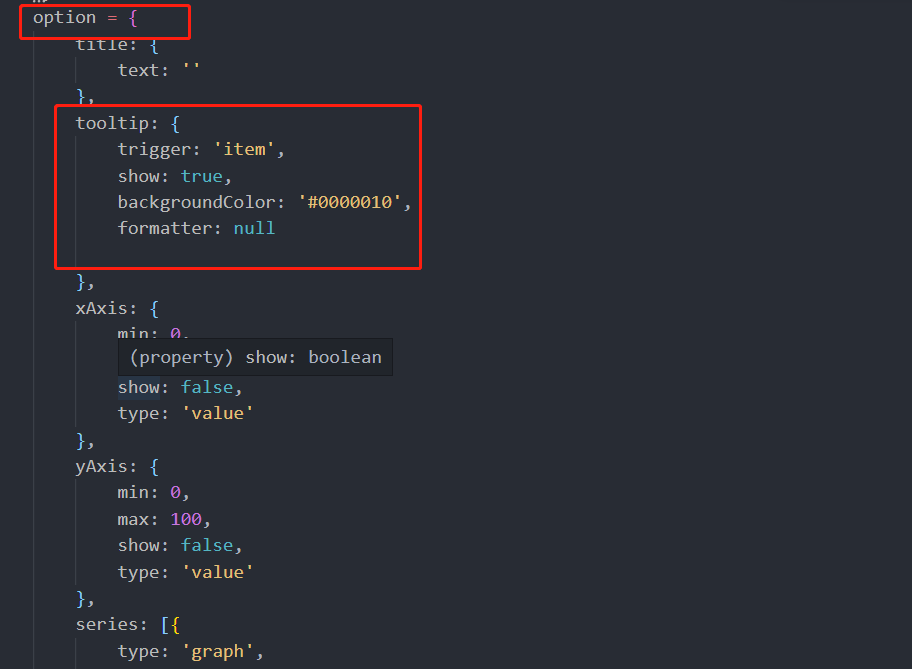Click closing brace of the xAxis block

(81, 440)
